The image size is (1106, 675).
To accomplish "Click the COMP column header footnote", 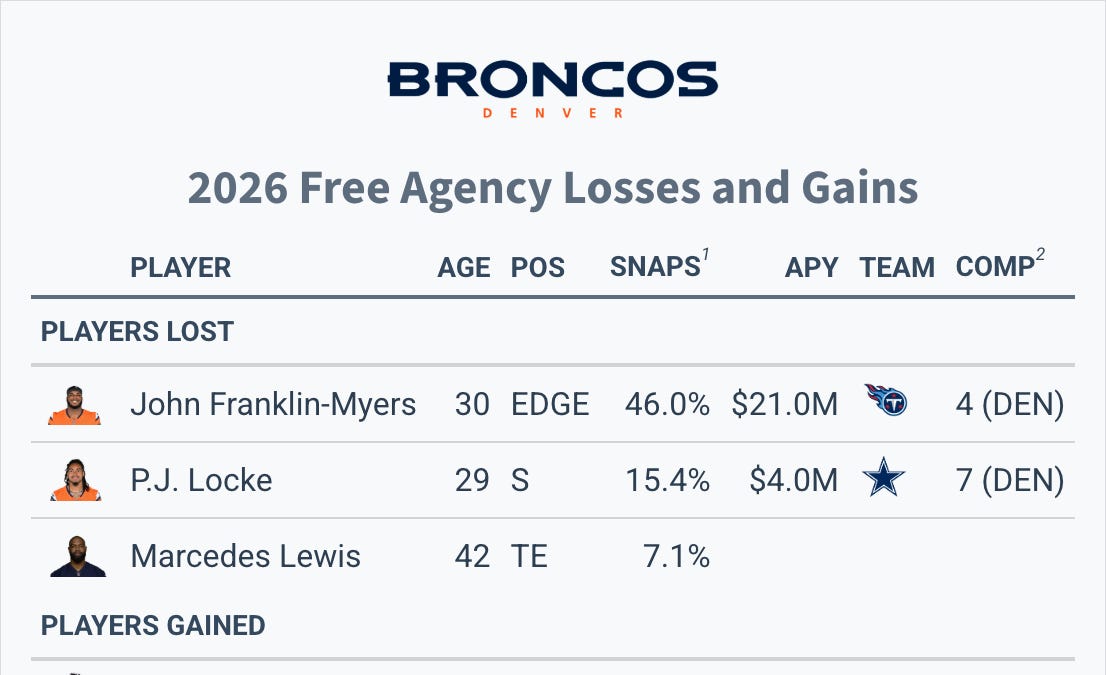I will coord(1040,254).
